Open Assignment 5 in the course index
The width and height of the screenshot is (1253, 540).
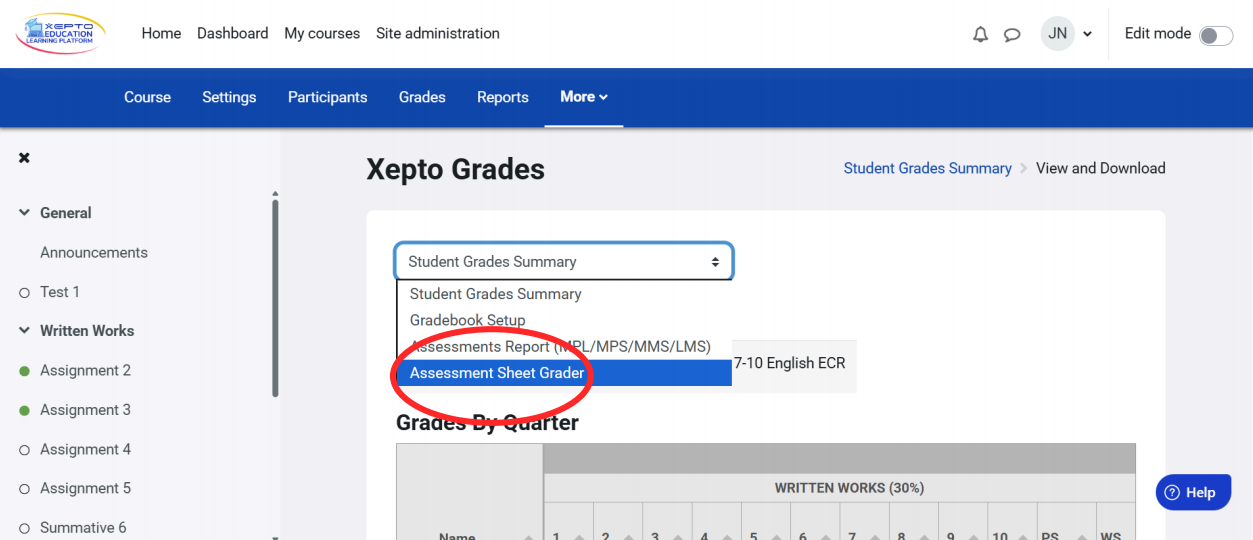click(x=85, y=488)
